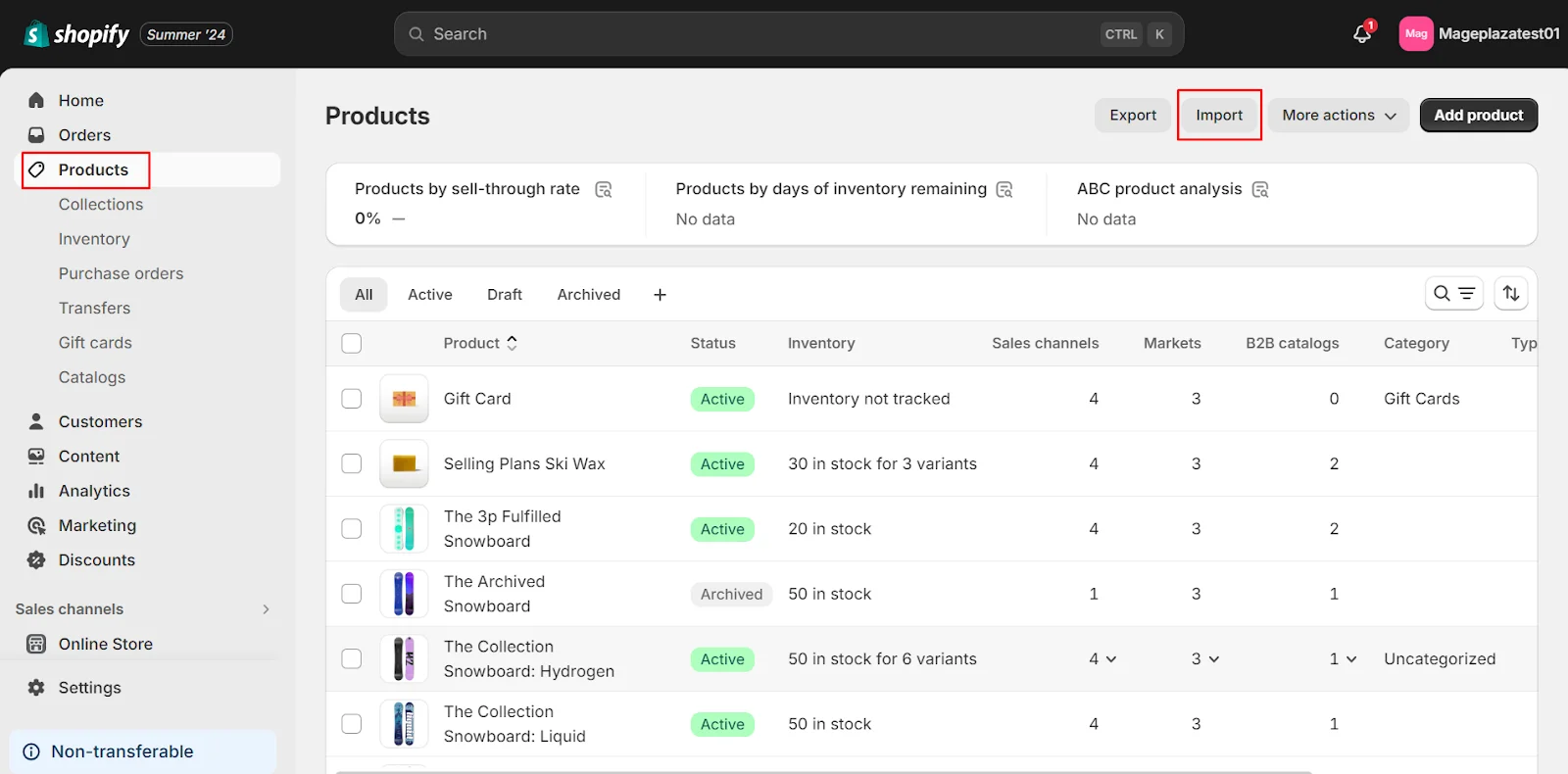Click the Content icon in sidebar
1568x774 pixels.
36,457
